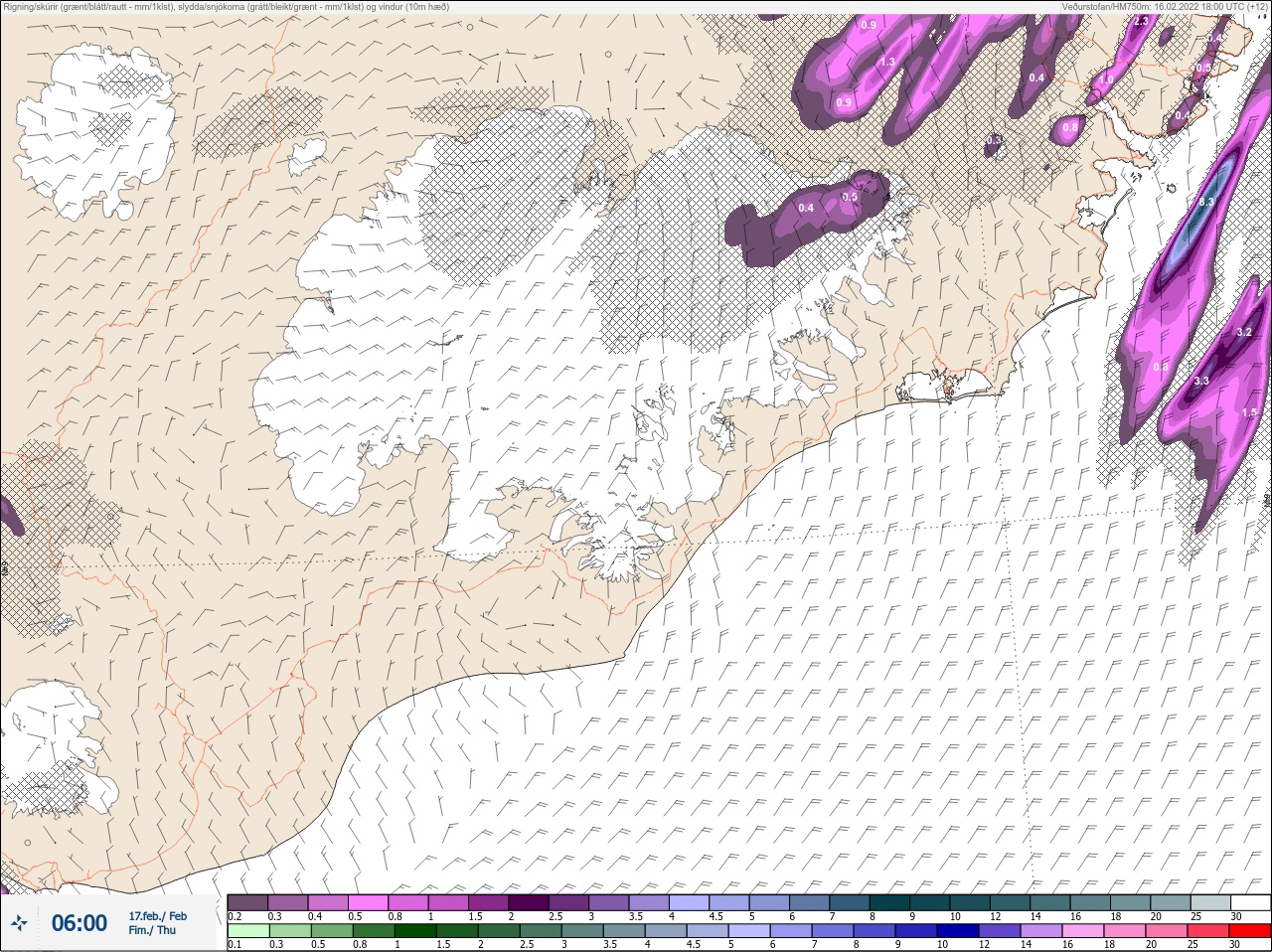Select the dusky purple 0.2 swatch in the upper legend
Image resolution: width=1272 pixels, height=952 pixels.
(x=248, y=902)
